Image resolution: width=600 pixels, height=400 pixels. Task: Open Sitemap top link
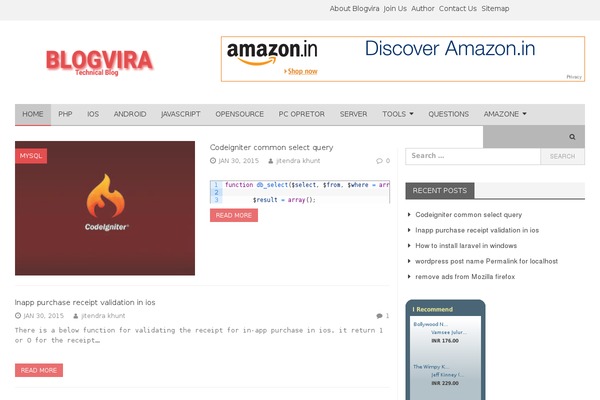coord(495,8)
